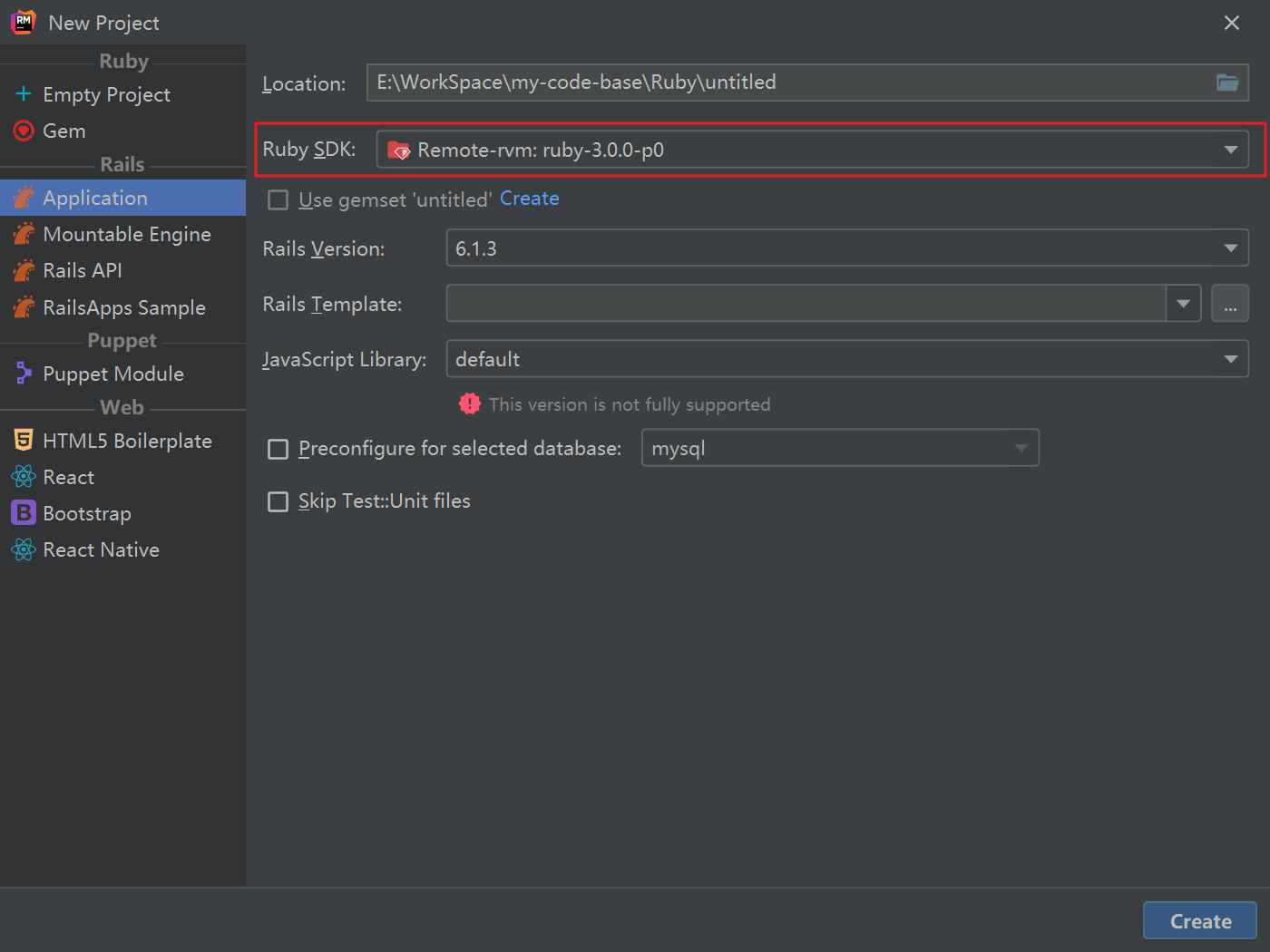Select Bootstrap project type

tap(122, 513)
